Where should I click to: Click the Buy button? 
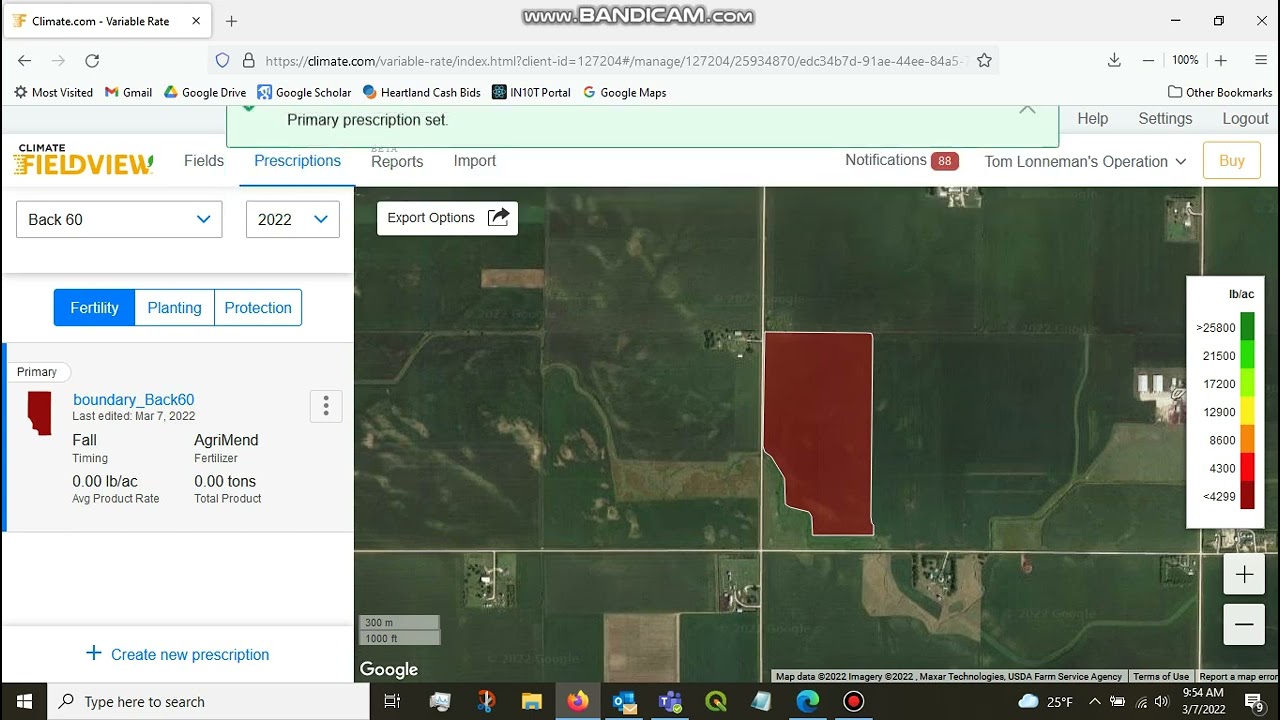1232,160
